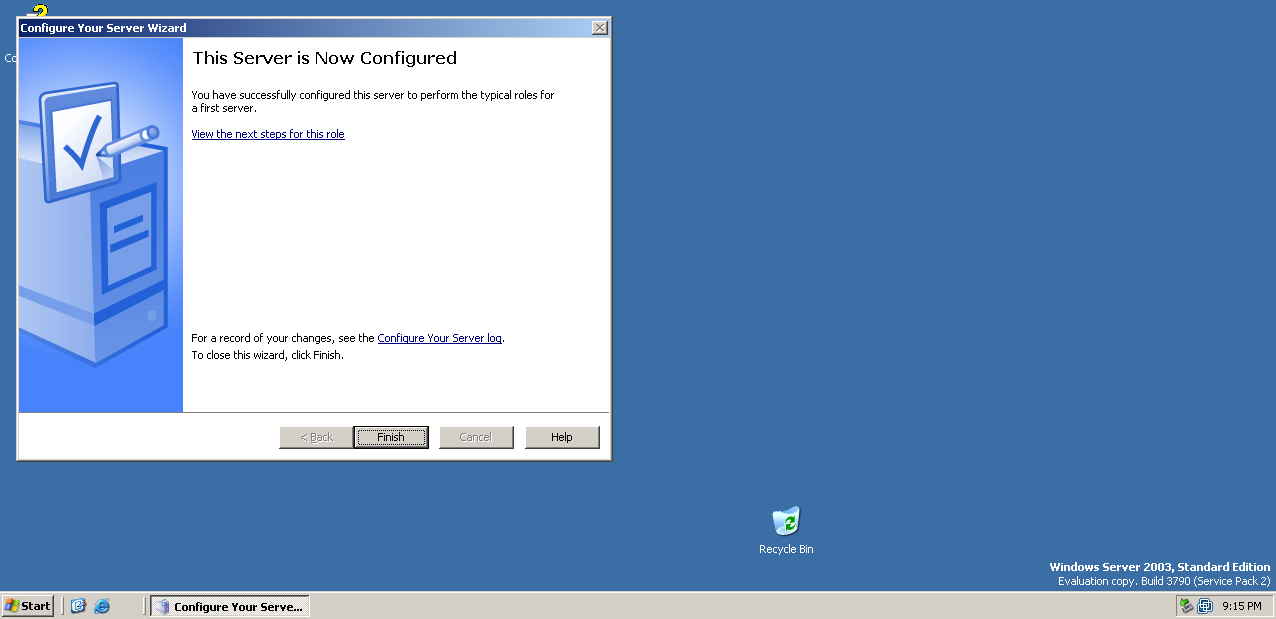1276x619 pixels.
Task: Open the Start menu
Action: [x=28, y=606]
